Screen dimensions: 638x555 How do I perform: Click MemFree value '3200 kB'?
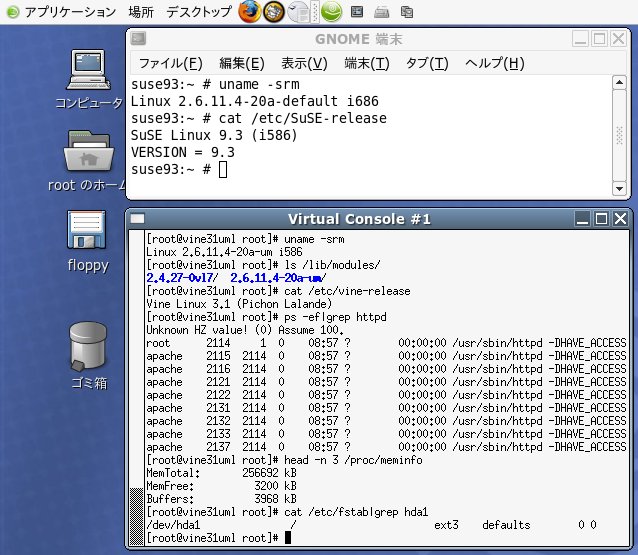tap(275, 486)
